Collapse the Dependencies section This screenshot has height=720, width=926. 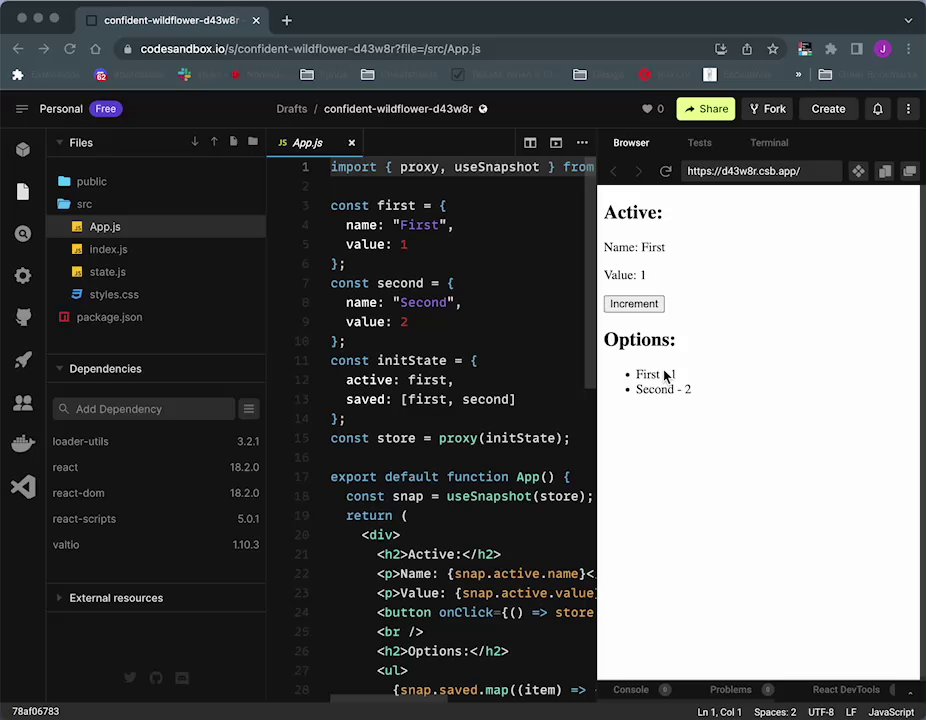104,369
